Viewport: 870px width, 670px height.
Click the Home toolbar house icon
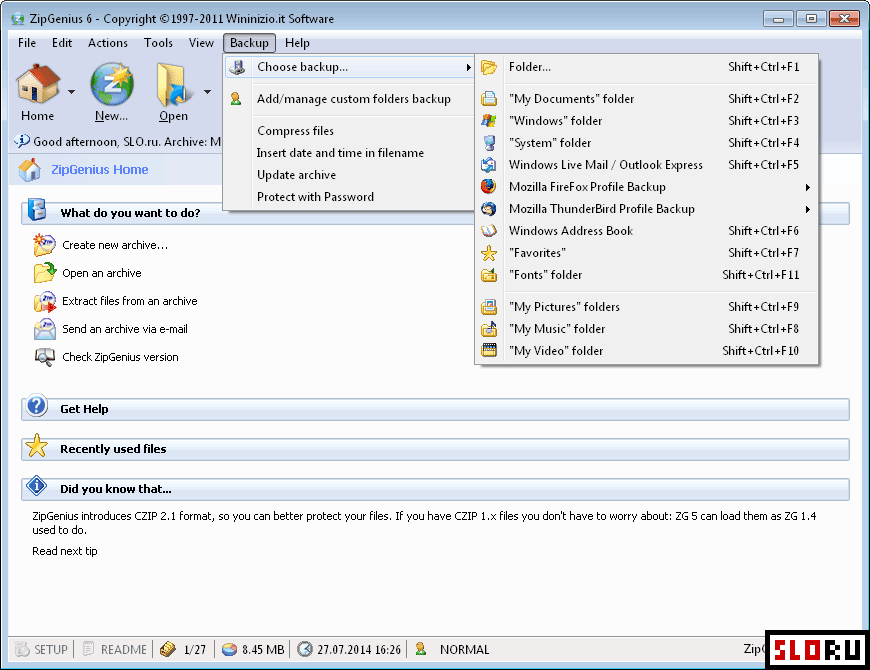(38, 84)
